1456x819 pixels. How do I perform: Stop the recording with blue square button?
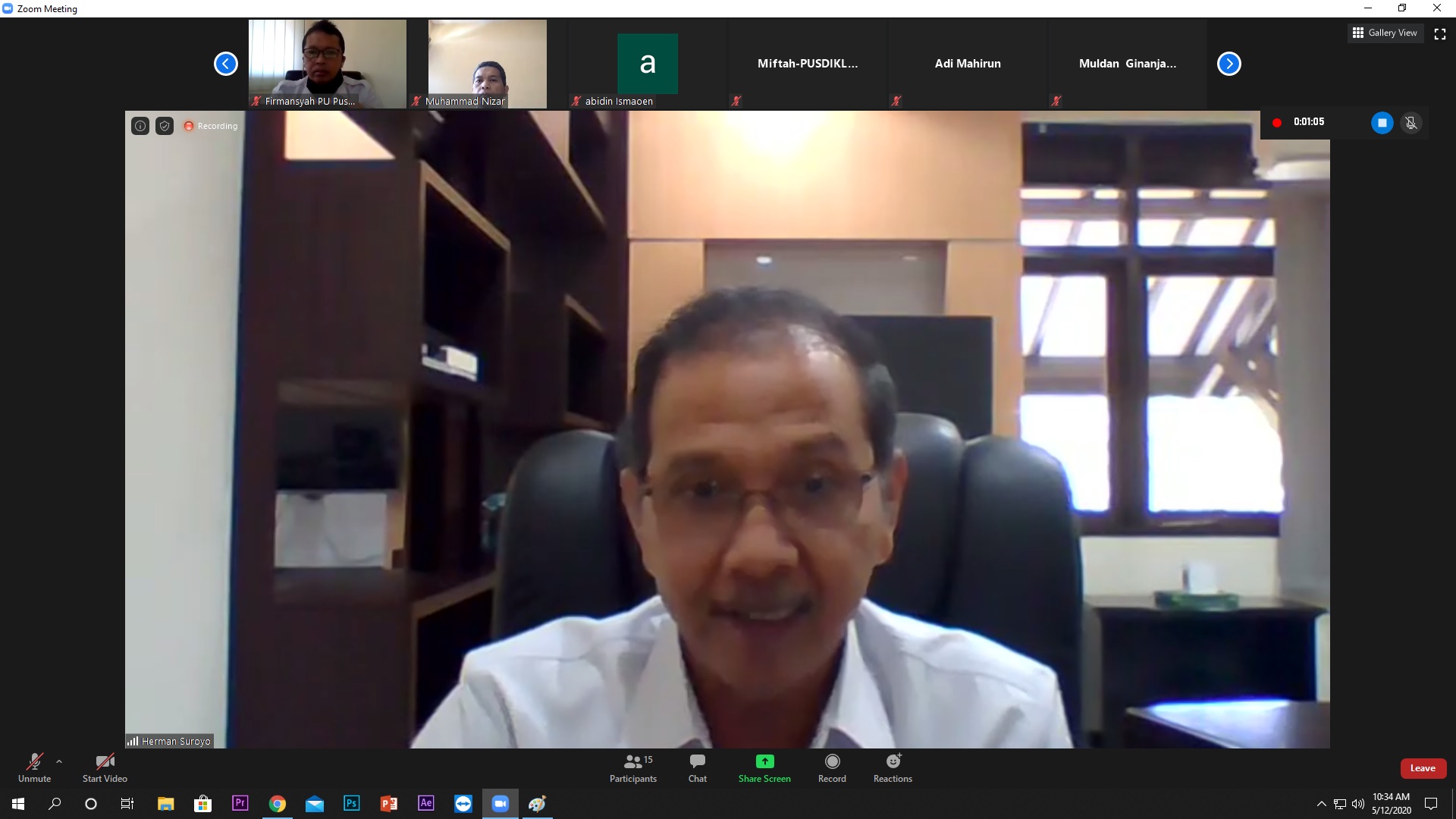click(1382, 123)
